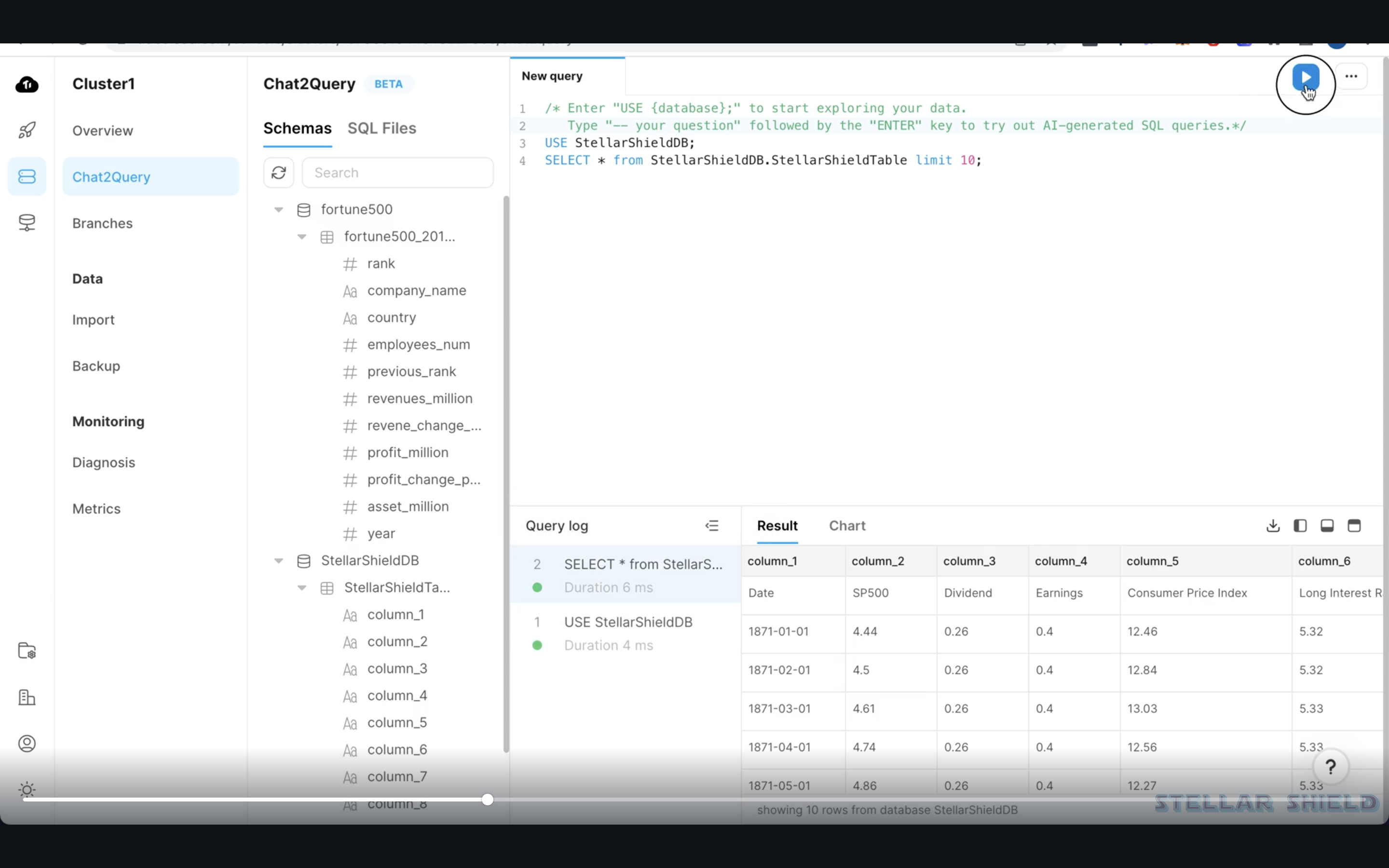Open the Import data page
This screenshot has width=1389, height=868.
click(93, 320)
